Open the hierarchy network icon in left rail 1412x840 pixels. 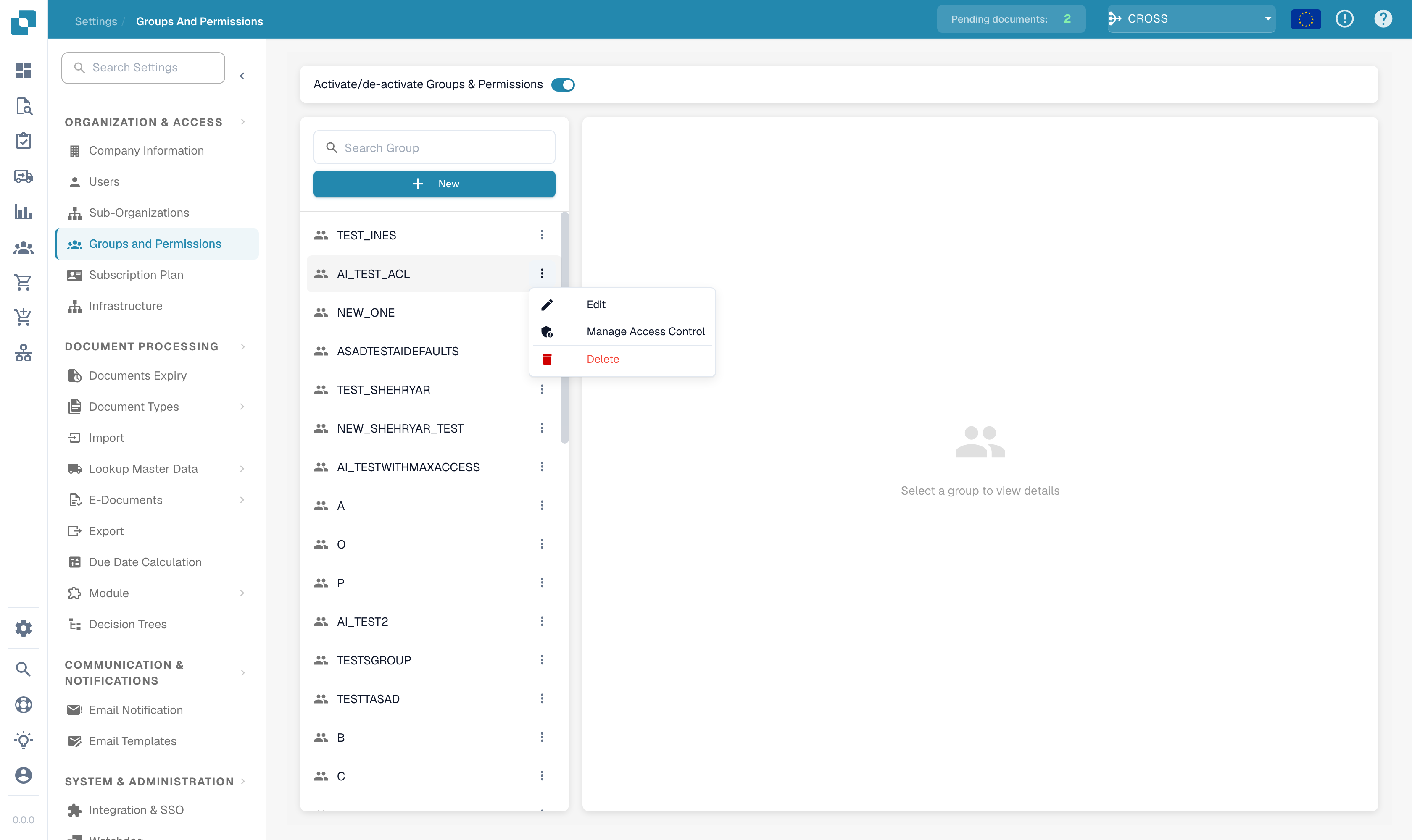click(23, 353)
